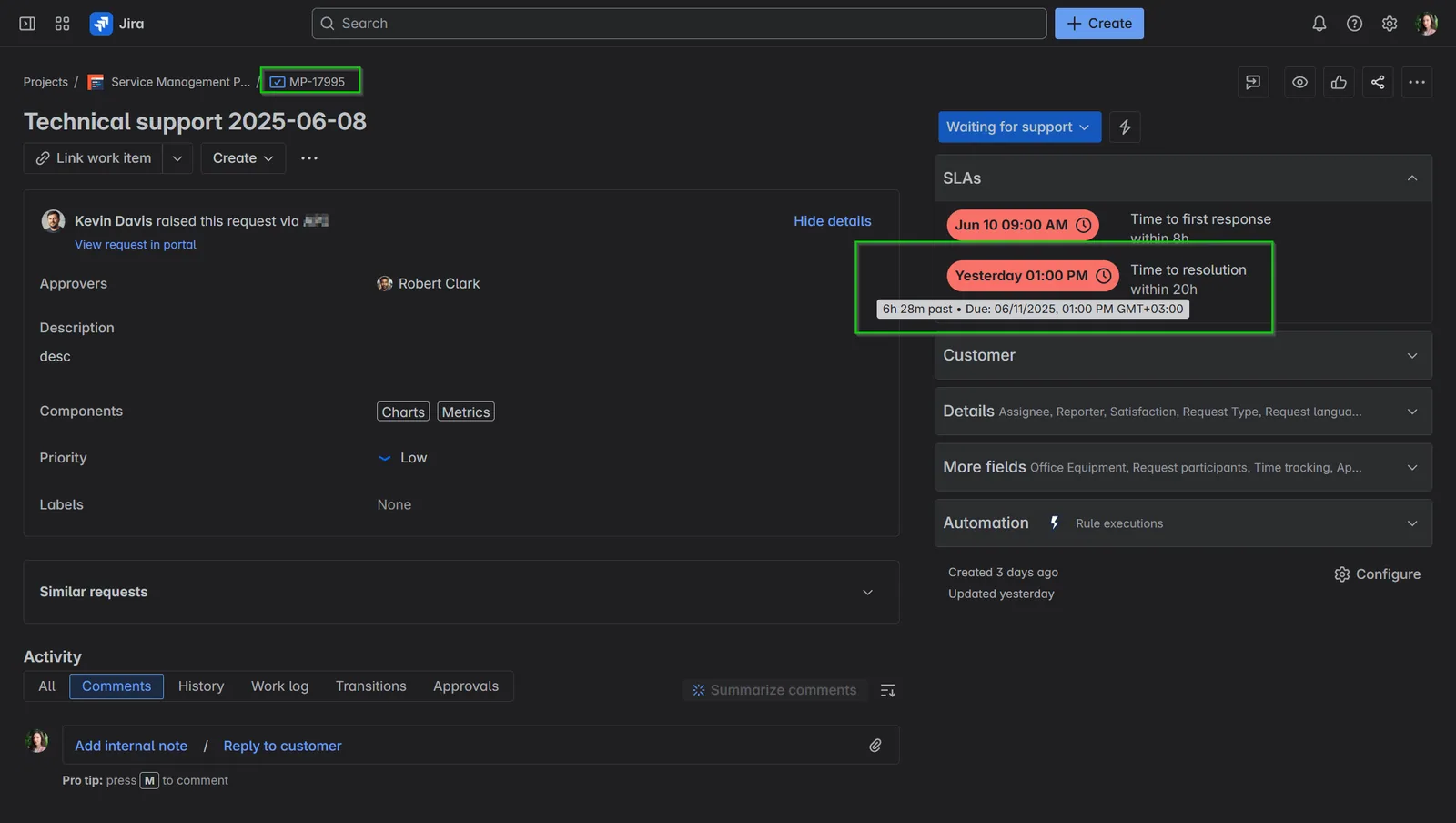Switch to the Work log tab
Image resolution: width=1456 pixels, height=823 pixels.
pyautogui.click(x=279, y=686)
